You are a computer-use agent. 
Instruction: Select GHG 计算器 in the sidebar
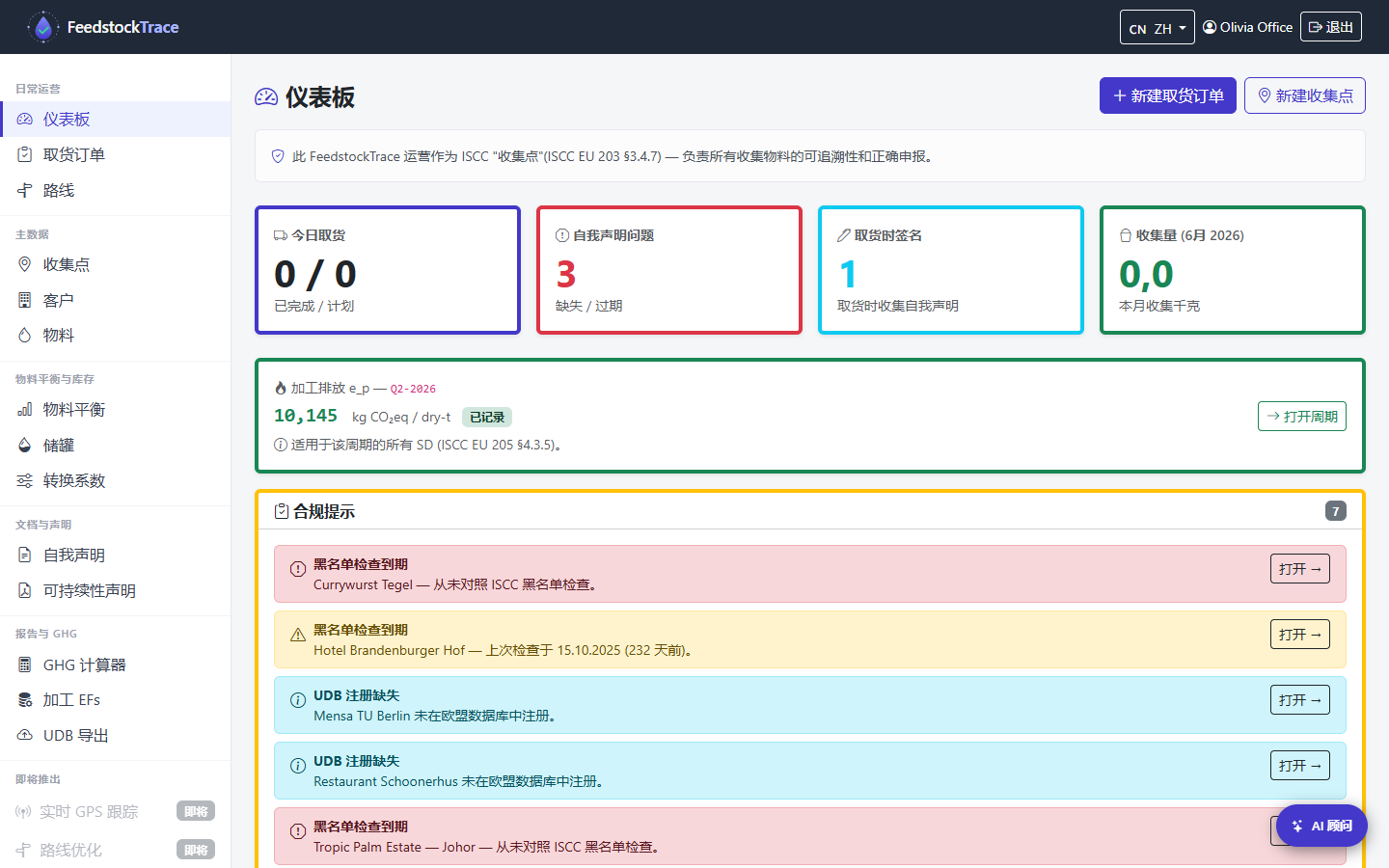point(116,665)
